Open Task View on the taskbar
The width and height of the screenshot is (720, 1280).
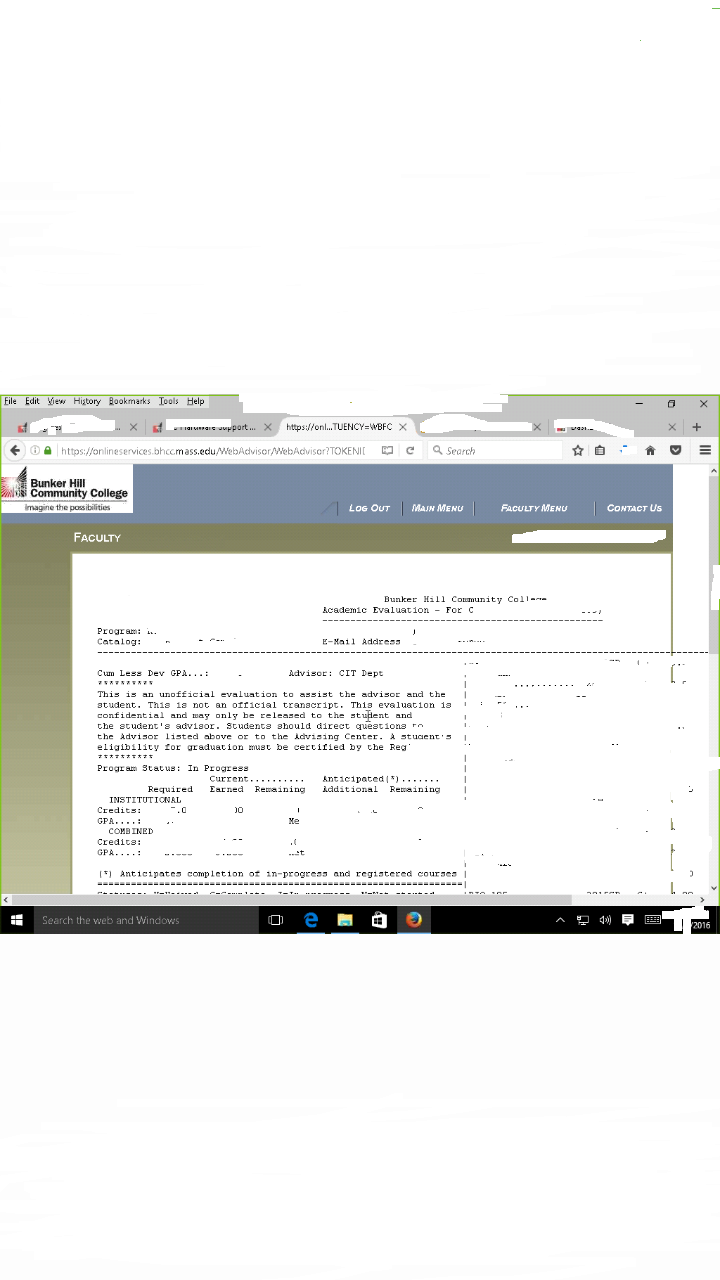point(276,920)
